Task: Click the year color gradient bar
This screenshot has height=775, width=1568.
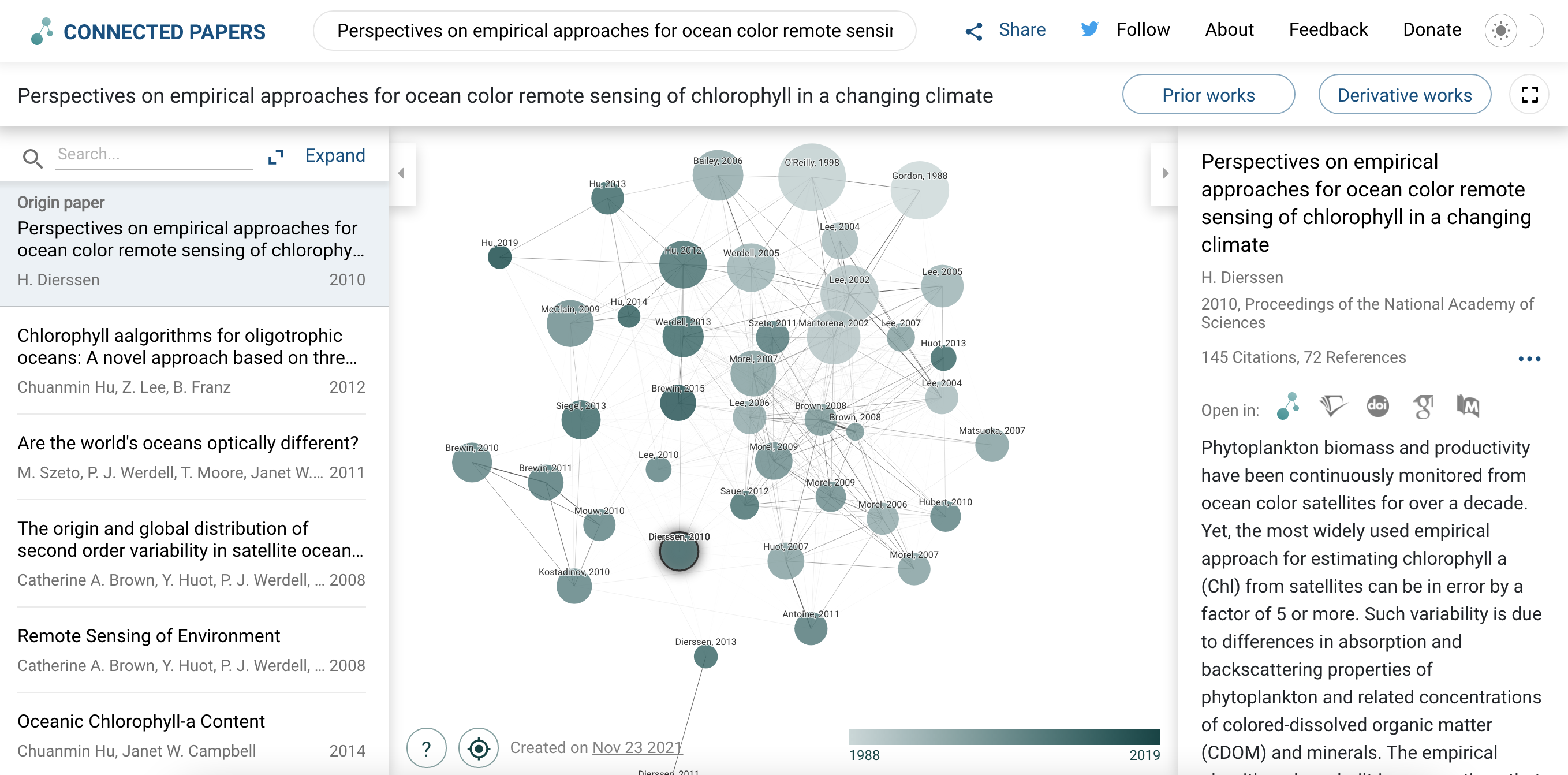Action: coord(1004,737)
